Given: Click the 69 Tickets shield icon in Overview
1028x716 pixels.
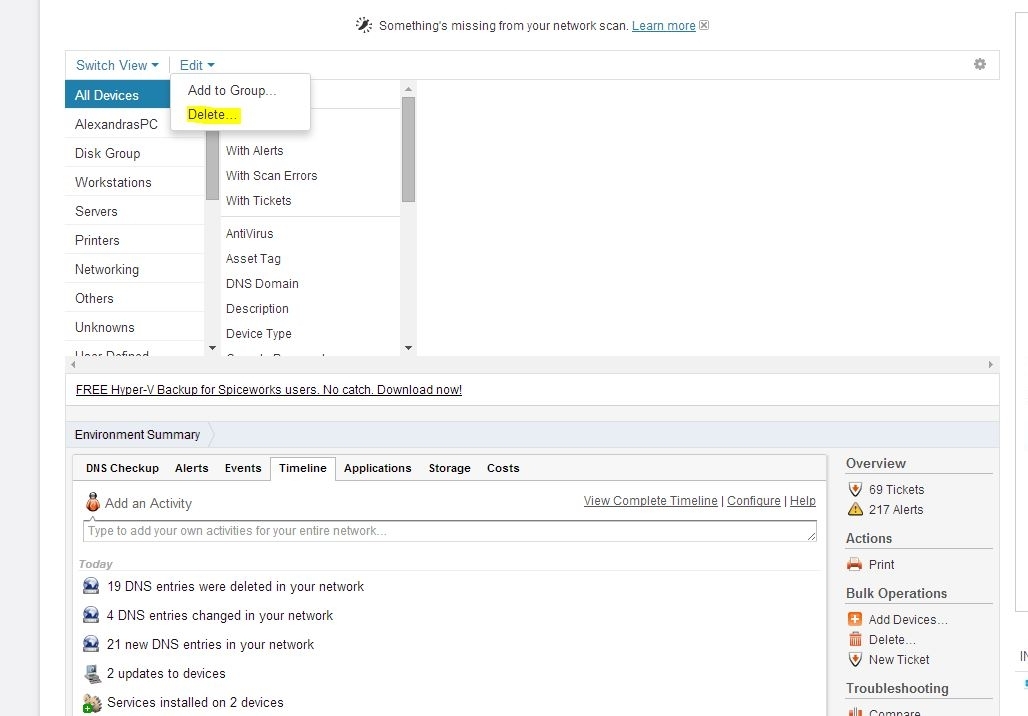Looking at the screenshot, I should (x=855, y=489).
